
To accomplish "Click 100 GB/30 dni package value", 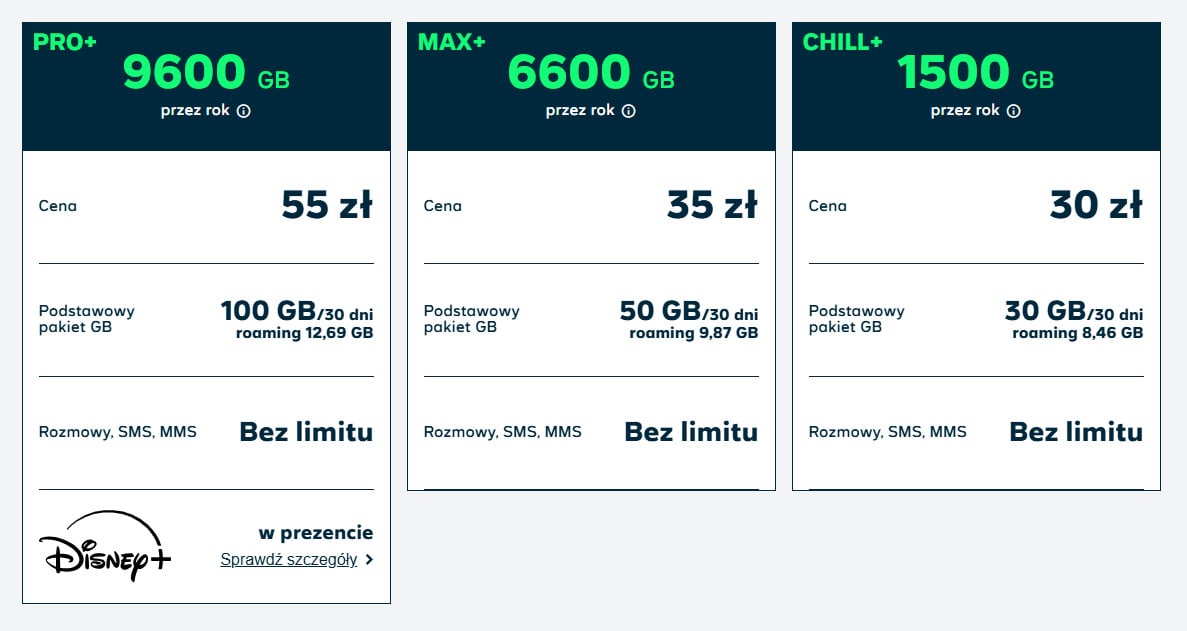I will (297, 311).
